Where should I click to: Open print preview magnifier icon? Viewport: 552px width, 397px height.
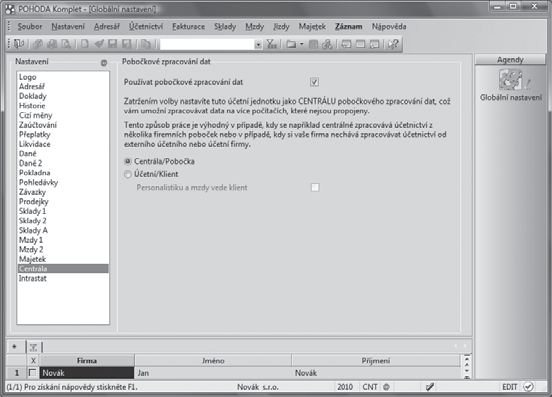point(66,44)
